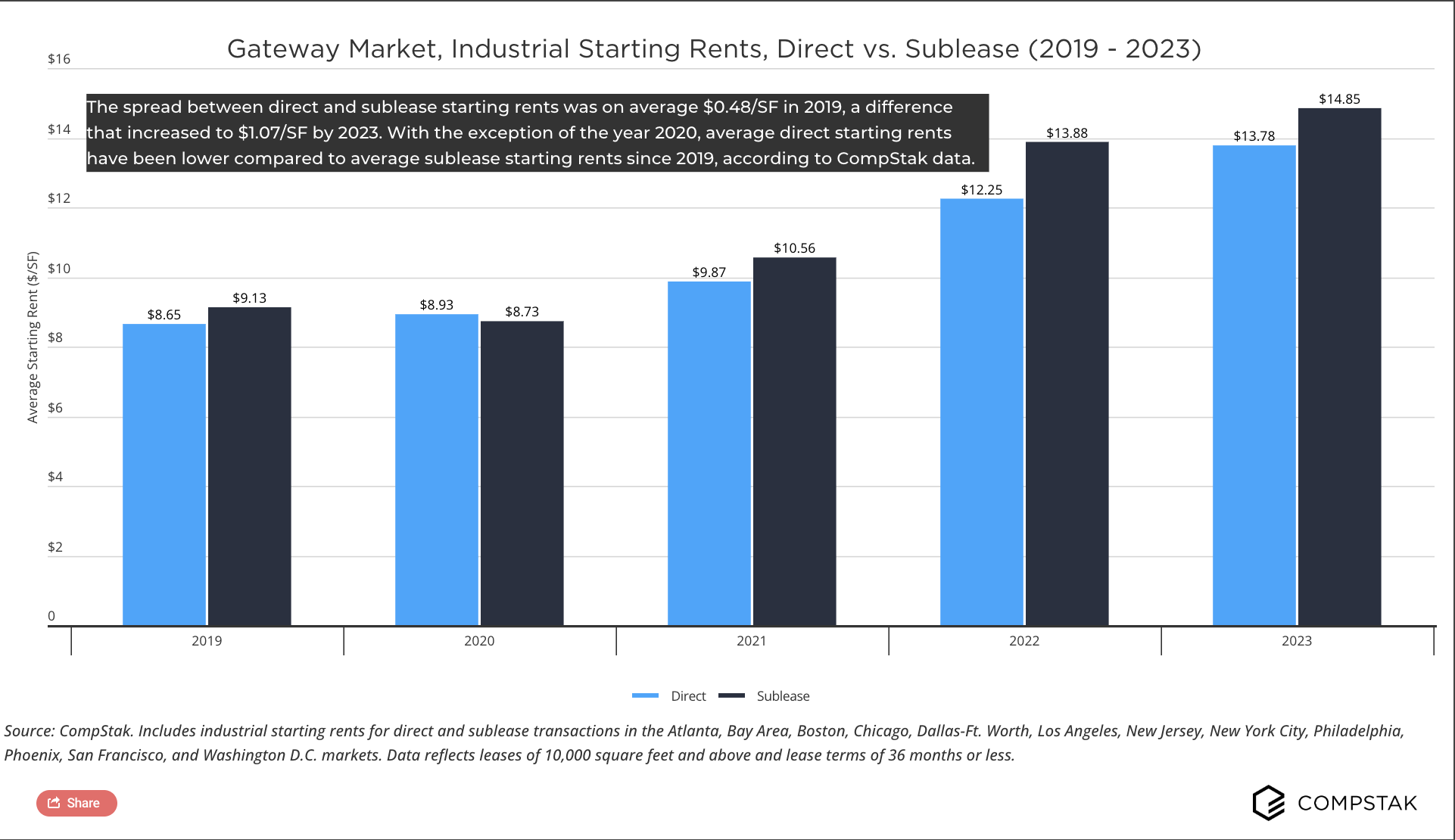Click the 2019 Direct bar at $8.65
This screenshot has width=1455, height=840.
click(164, 475)
